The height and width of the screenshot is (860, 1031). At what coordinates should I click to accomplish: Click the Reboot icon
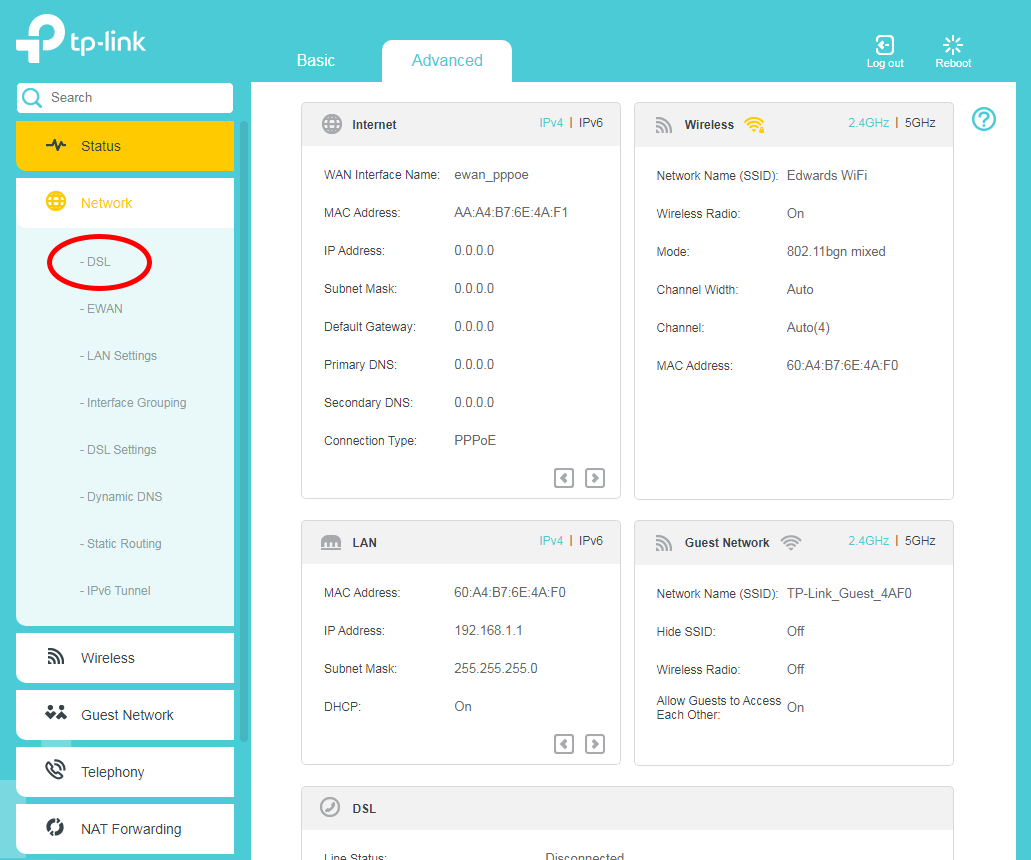[x=953, y=45]
